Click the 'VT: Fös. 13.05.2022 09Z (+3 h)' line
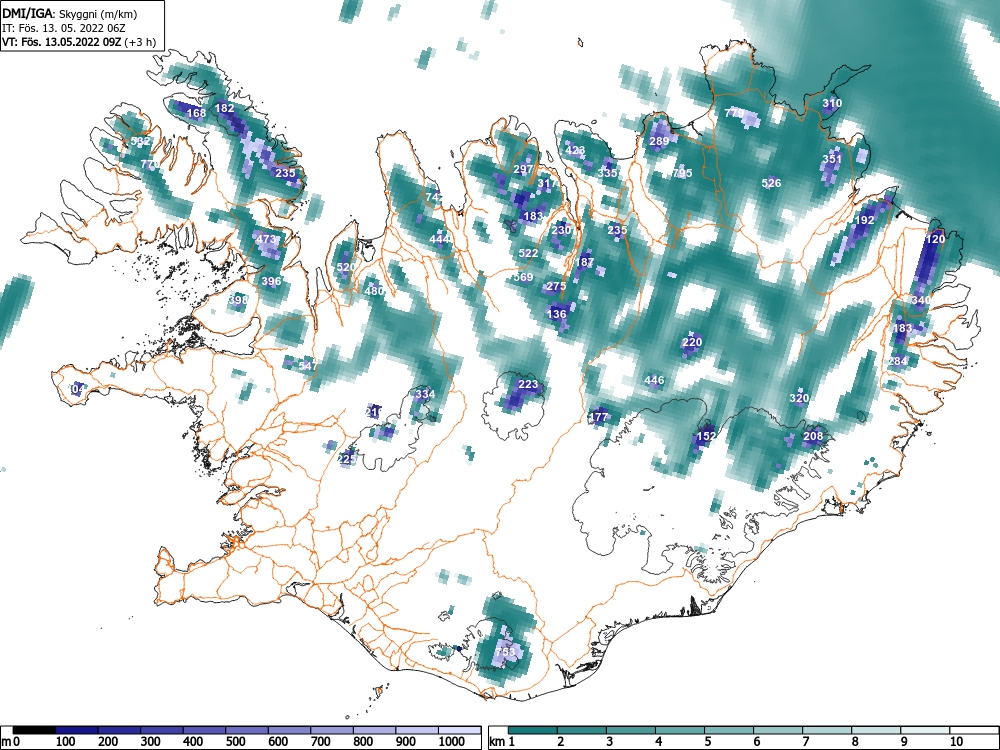This screenshot has height=750, width=1000. (79, 42)
